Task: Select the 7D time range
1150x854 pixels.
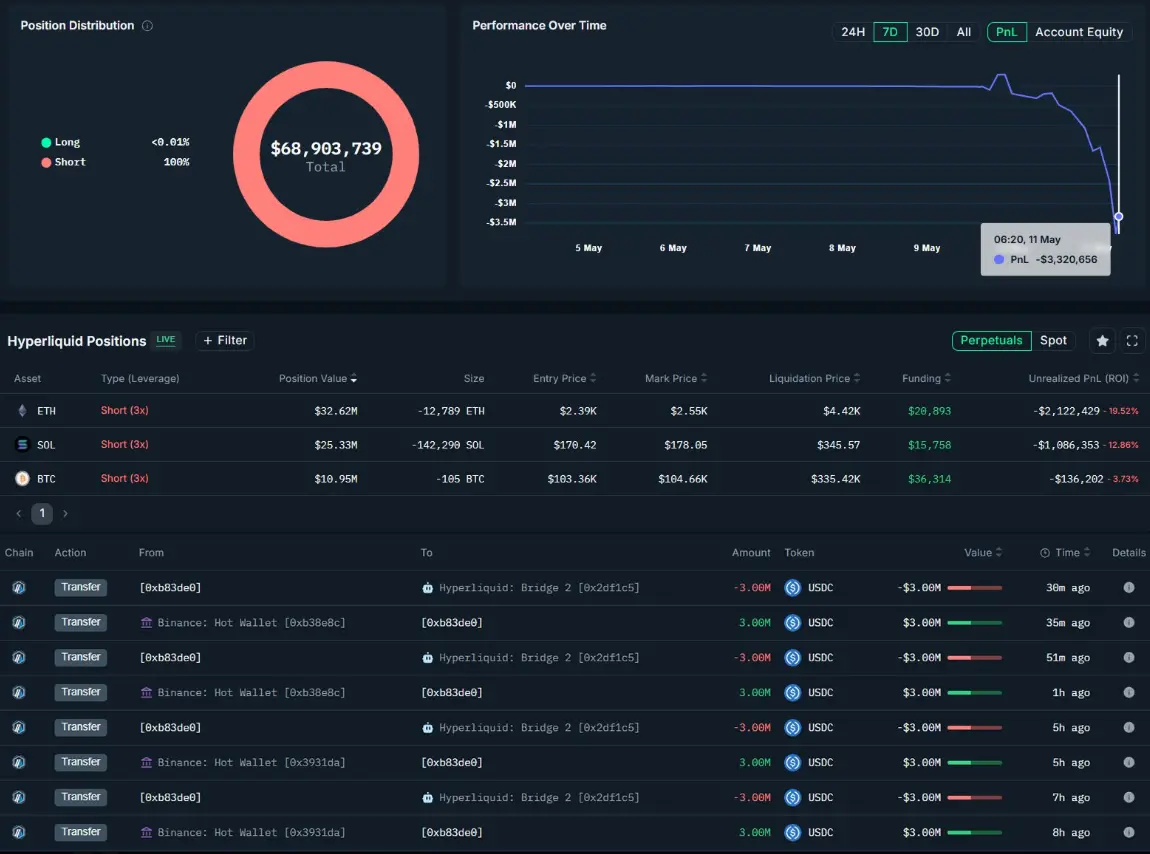Action: 890,32
